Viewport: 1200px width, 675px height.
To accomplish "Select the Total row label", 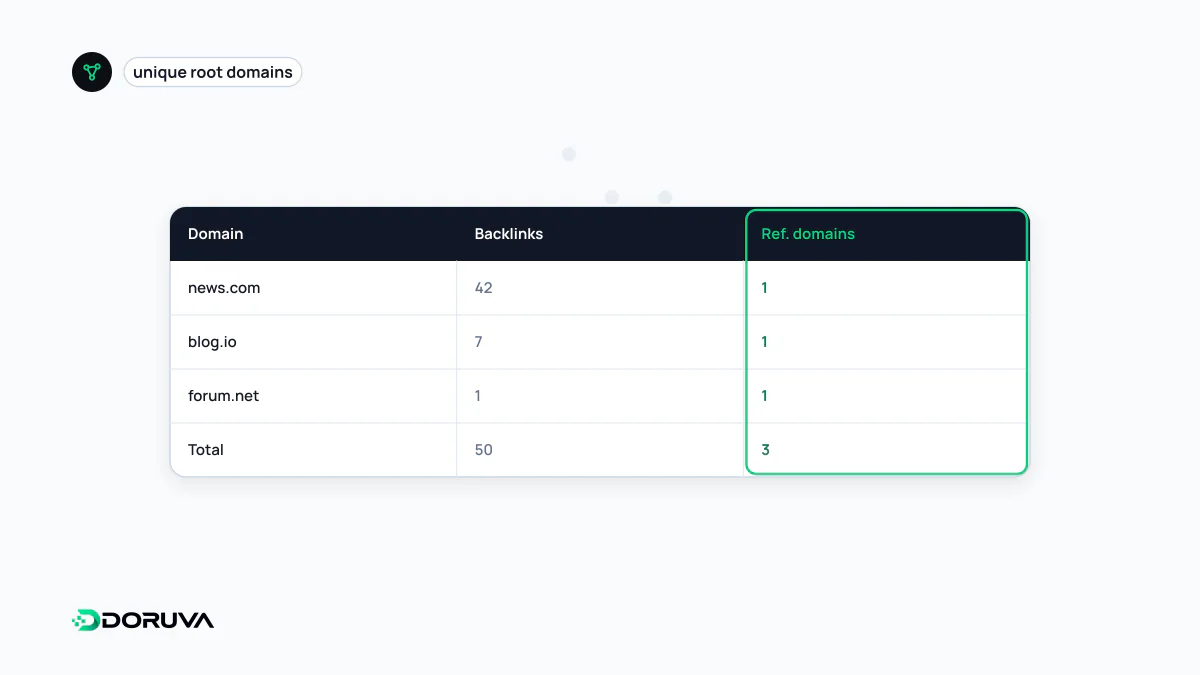I will (x=206, y=450).
